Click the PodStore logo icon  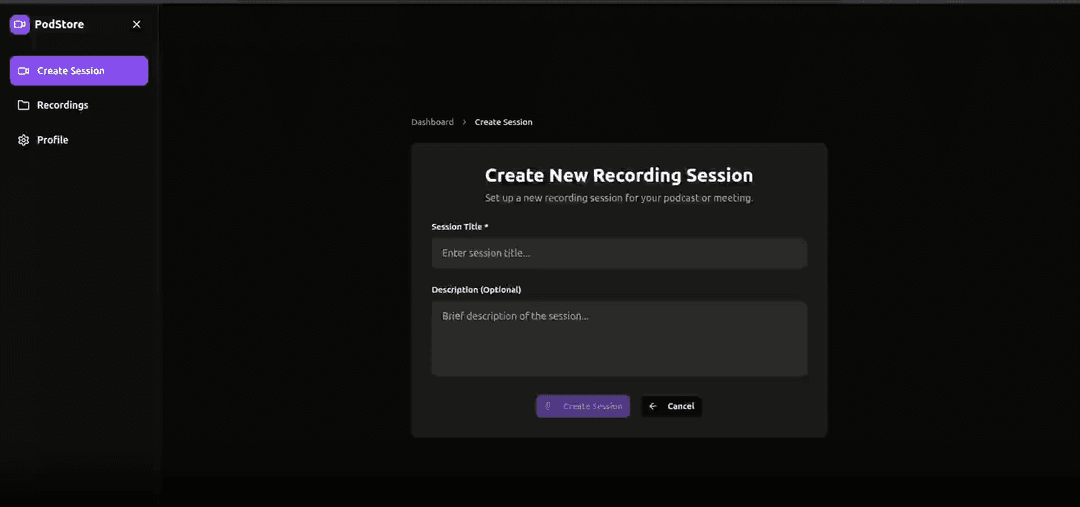pyautogui.click(x=20, y=25)
